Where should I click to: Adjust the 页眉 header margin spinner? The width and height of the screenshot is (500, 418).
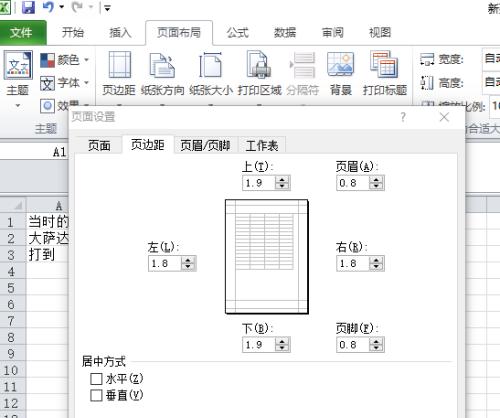[x=376, y=183]
